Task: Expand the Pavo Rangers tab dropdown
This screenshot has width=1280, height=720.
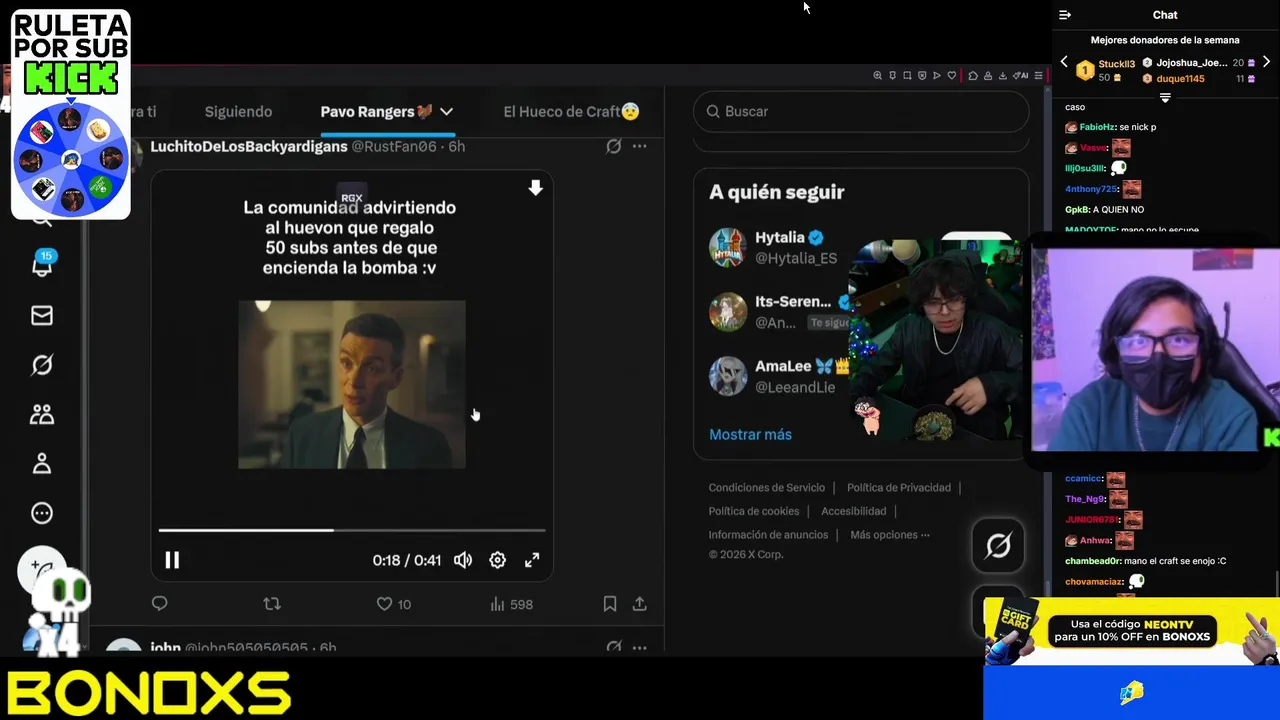Action: 447,112
